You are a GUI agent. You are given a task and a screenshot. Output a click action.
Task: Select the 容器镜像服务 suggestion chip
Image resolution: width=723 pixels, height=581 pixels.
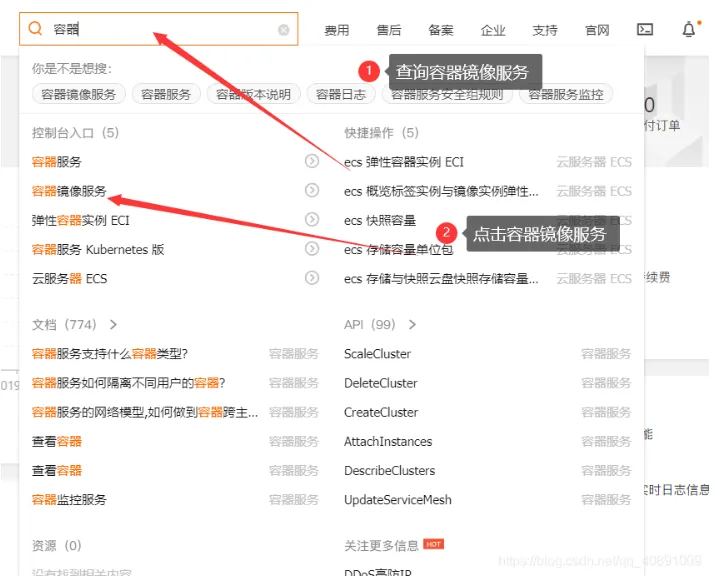pos(78,94)
